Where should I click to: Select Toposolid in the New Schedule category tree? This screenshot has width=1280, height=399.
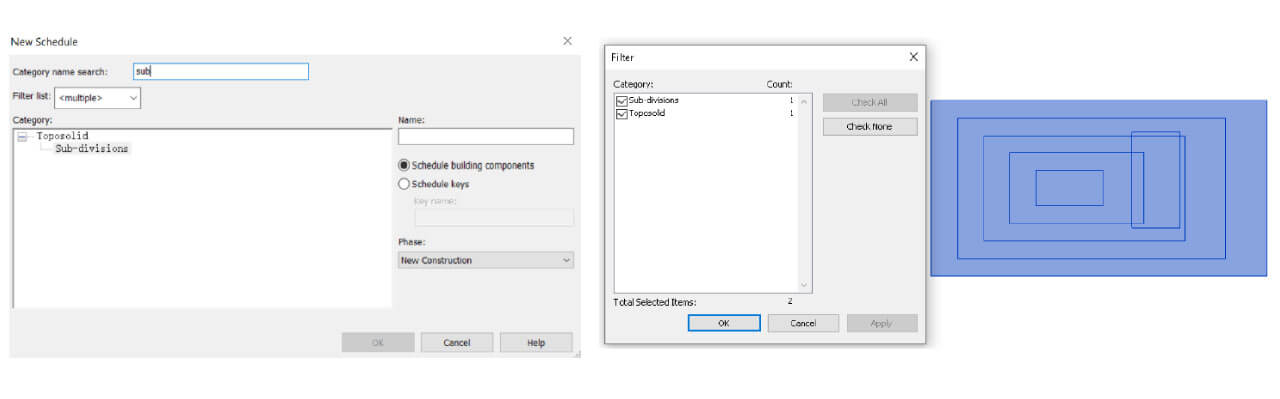[x=62, y=135]
